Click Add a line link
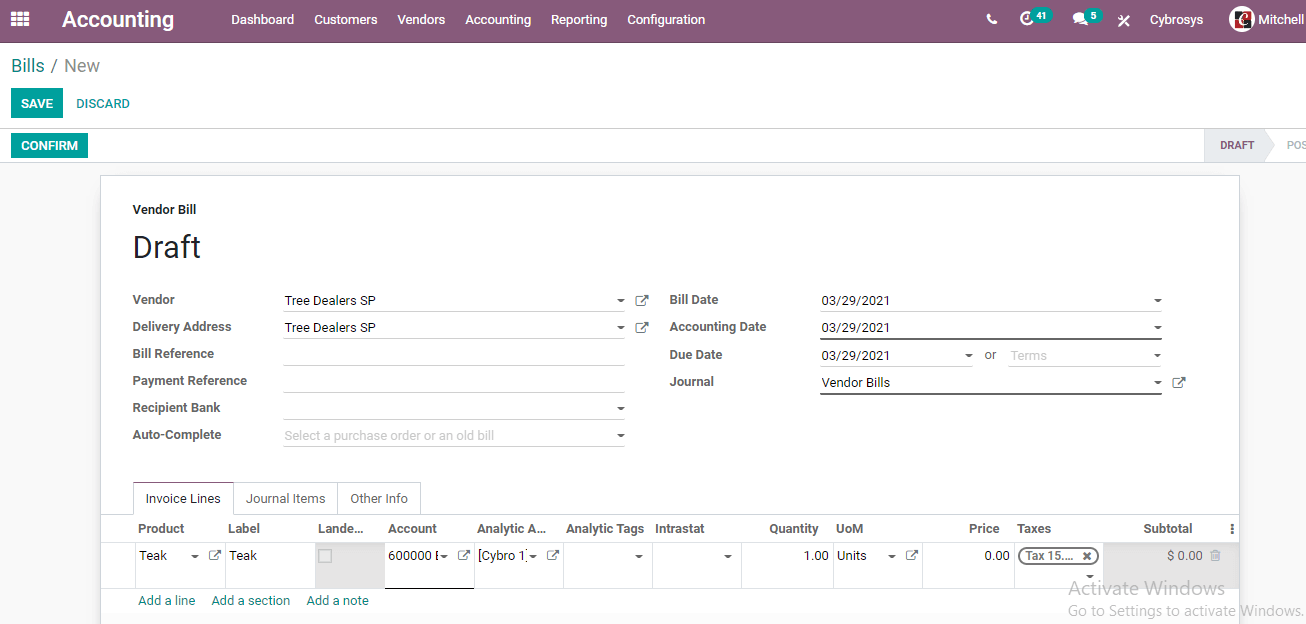The width and height of the screenshot is (1306, 624). tap(167, 601)
